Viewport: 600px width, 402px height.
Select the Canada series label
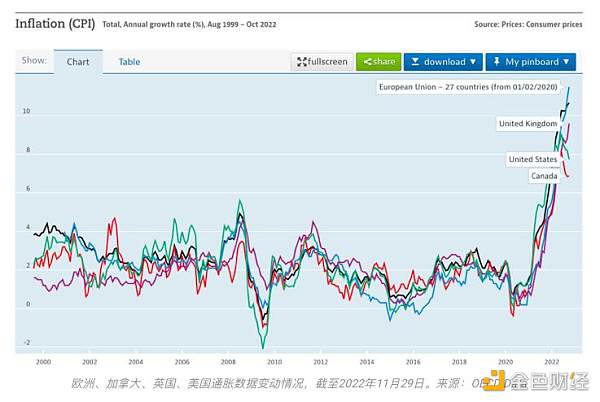click(544, 177)
